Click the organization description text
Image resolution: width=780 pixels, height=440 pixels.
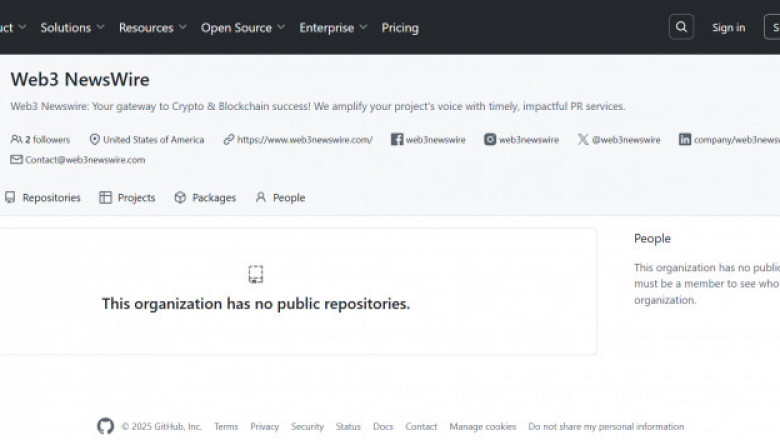pos(318,106)
